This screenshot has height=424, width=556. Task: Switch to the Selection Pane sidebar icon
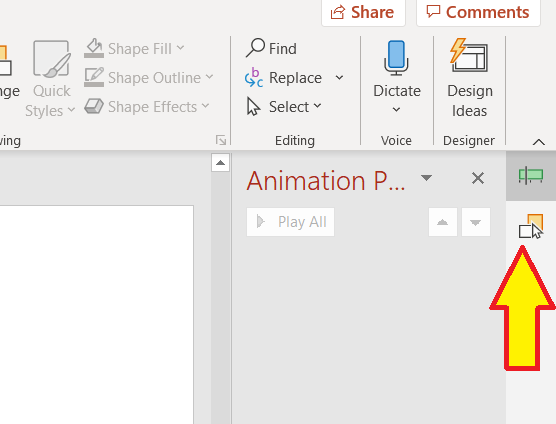pyautogui.click(x=531, y=226)
